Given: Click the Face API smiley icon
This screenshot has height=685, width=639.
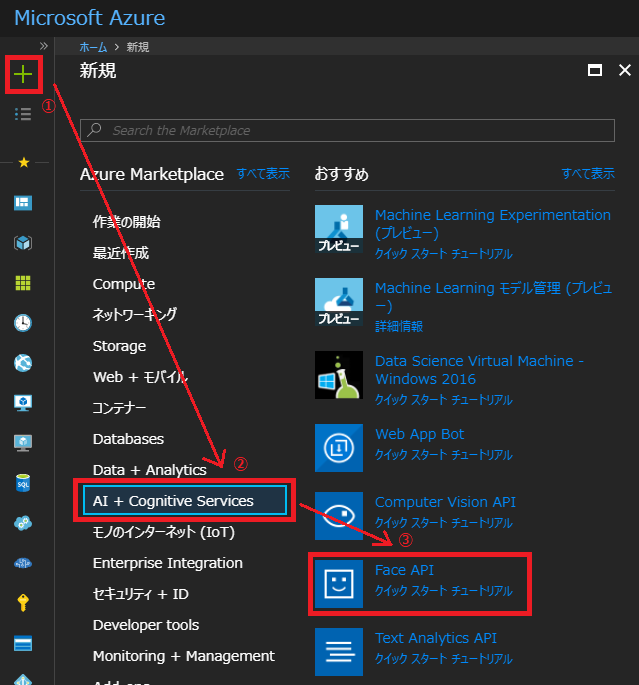Looking at the screenshot, I should tap(339, 584).
